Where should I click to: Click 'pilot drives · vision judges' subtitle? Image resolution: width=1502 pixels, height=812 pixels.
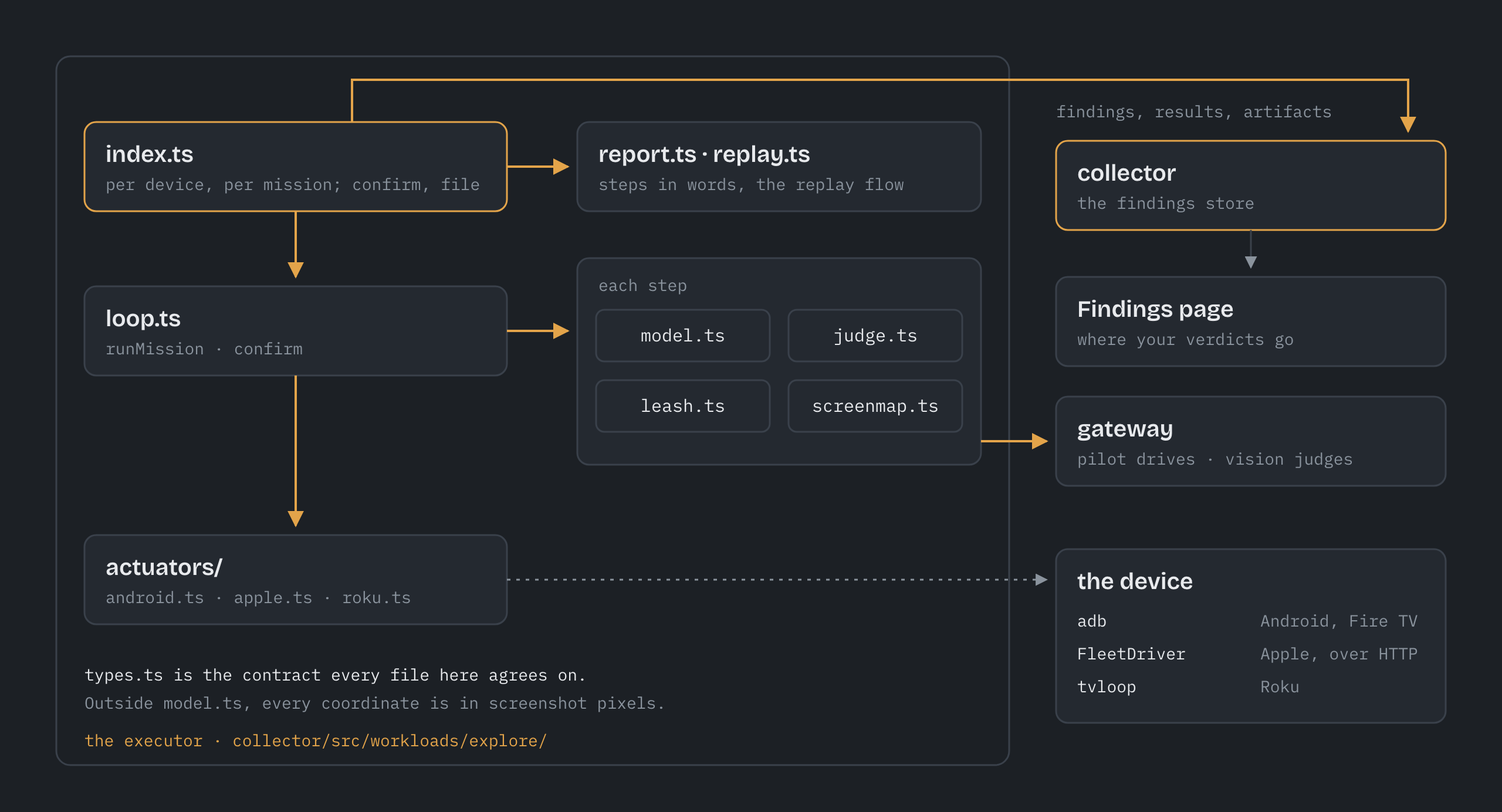click(1215, 459)
